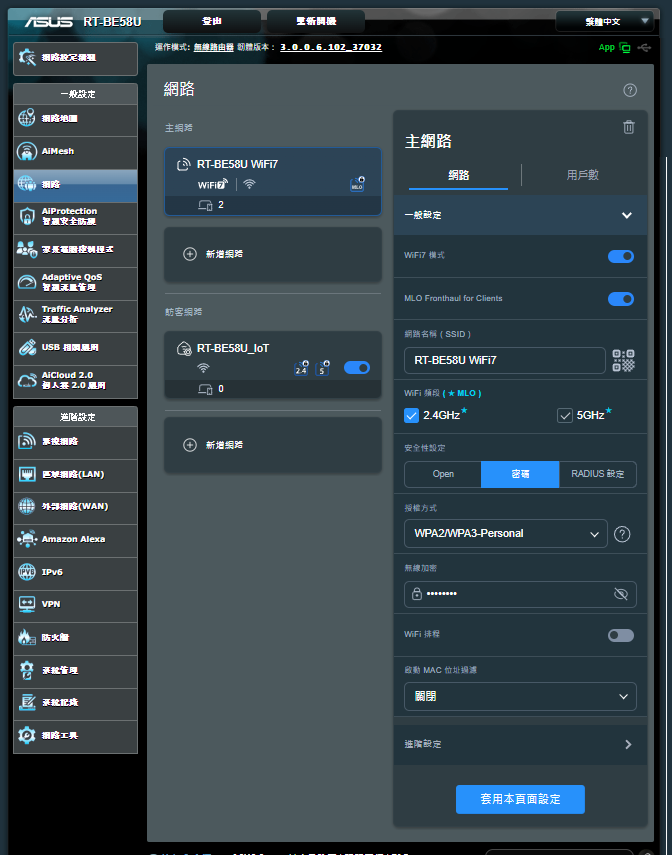Screen dimensions: 672x855
Task: Open firewall settings in sidebar
Action: [x=75, y=637]
